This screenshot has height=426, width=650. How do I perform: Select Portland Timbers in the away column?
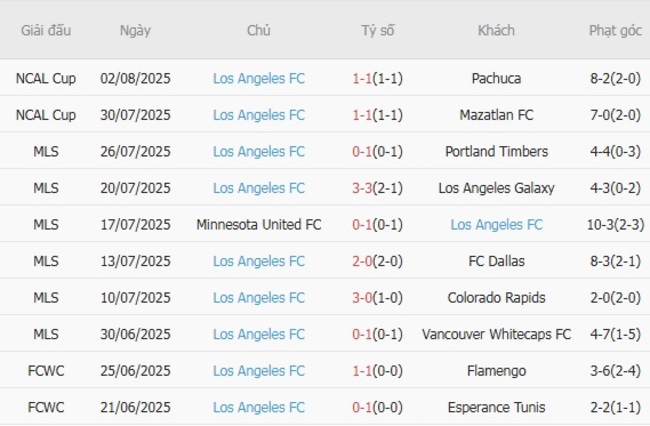coord(496,152)
